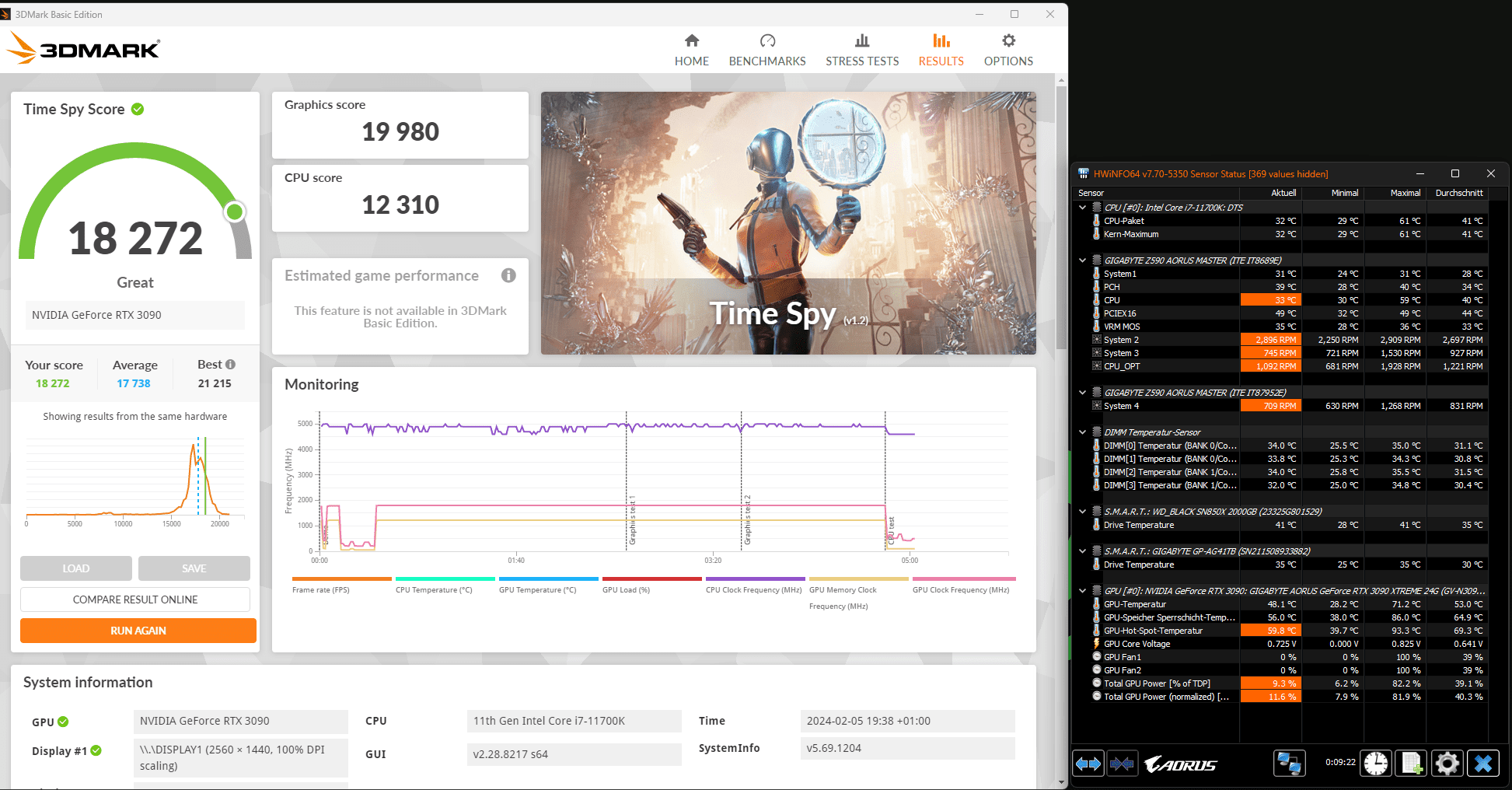Click the HWiNFO logging sheet icon
The width and height of the screenshot is (1512, 790).
(x=1412, y=764)
